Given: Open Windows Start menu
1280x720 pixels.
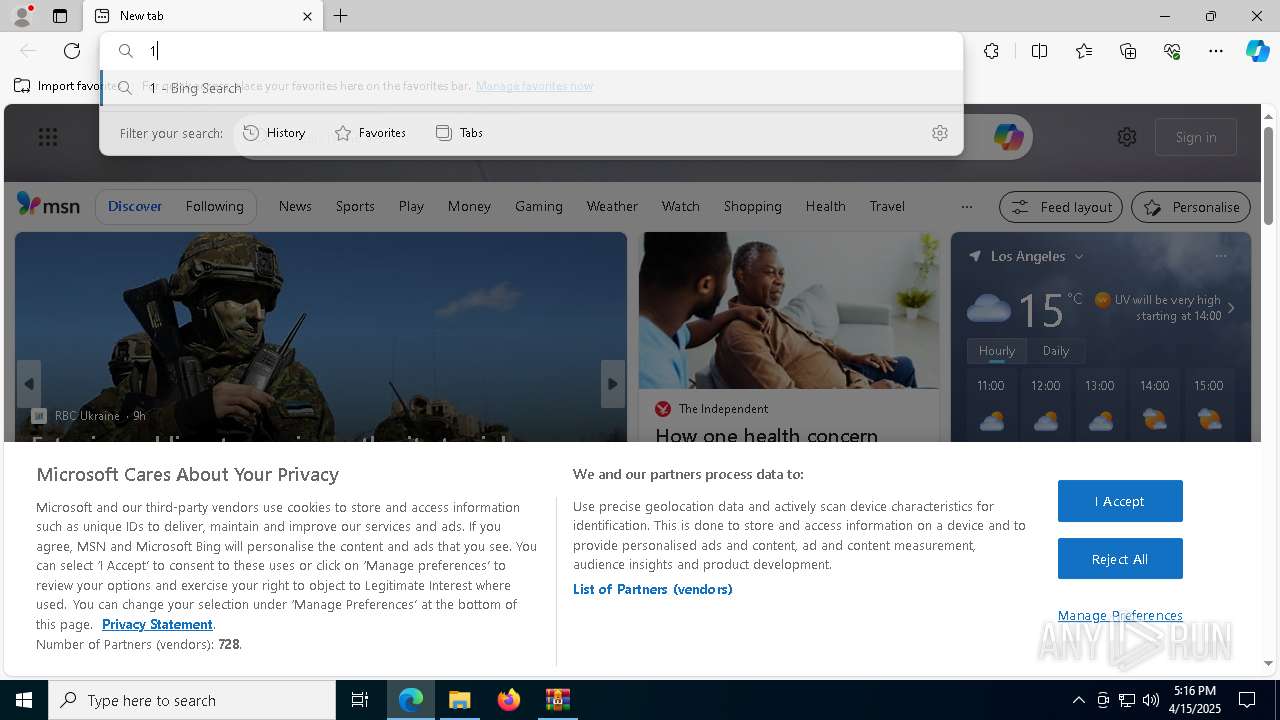Looking at the screenshot, I should point(24,700).
